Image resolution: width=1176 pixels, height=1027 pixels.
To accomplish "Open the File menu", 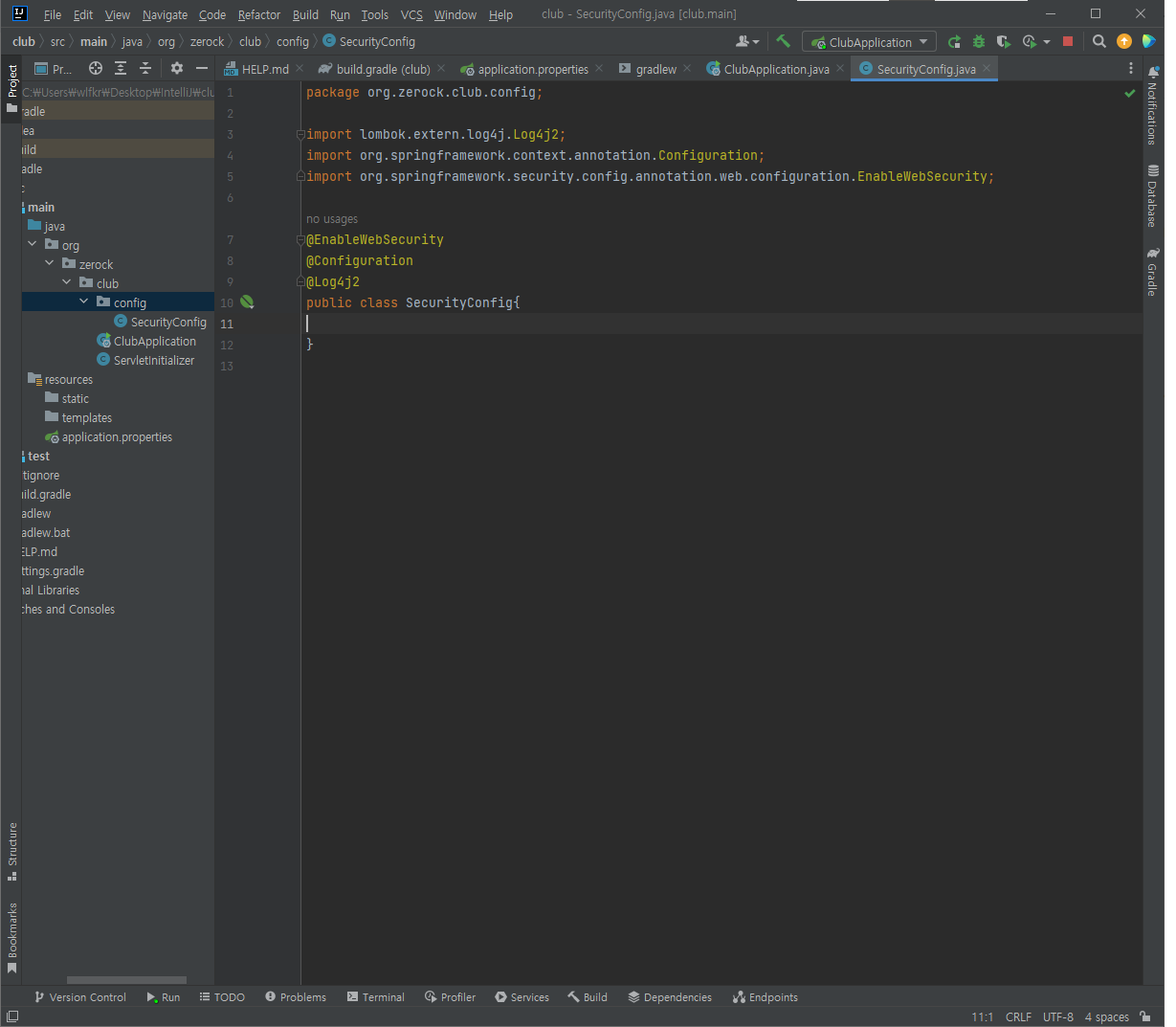I will pos(53,14).
